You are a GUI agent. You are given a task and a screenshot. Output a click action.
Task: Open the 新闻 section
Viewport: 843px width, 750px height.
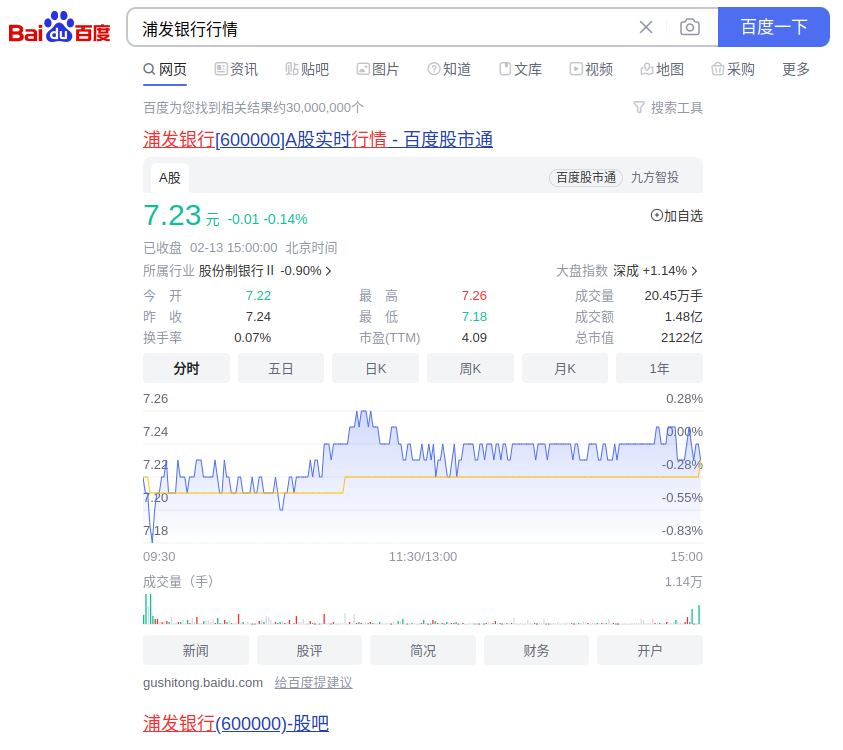tap(196, 651)
